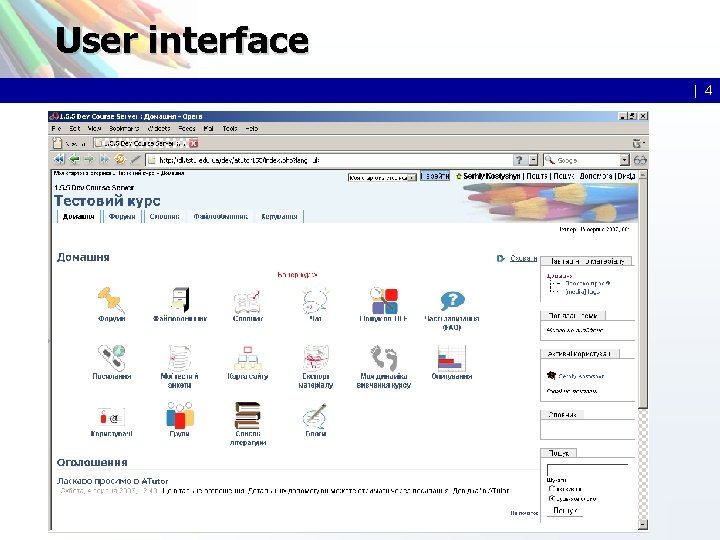This screenshot has height=540, width=720.
Task: Click the blue arrow icon near sidebar
Action: (501, 259)
